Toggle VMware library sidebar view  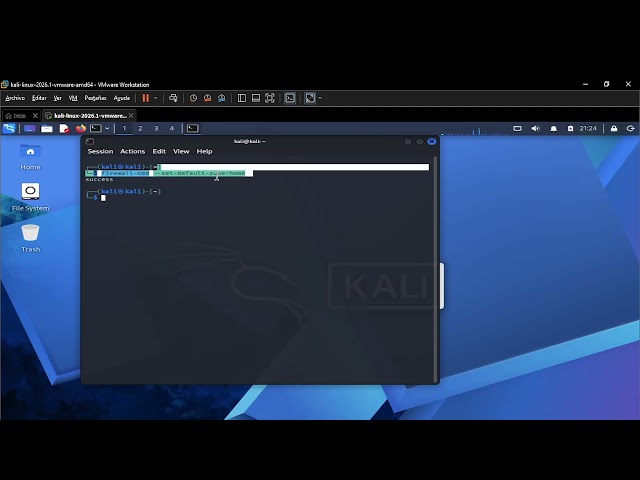pos(242,98)
